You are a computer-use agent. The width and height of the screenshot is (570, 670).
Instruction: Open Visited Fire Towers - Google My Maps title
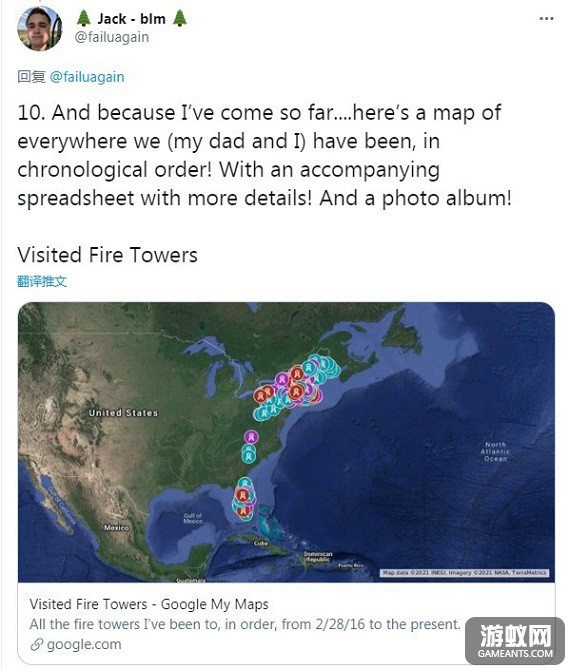149,604
